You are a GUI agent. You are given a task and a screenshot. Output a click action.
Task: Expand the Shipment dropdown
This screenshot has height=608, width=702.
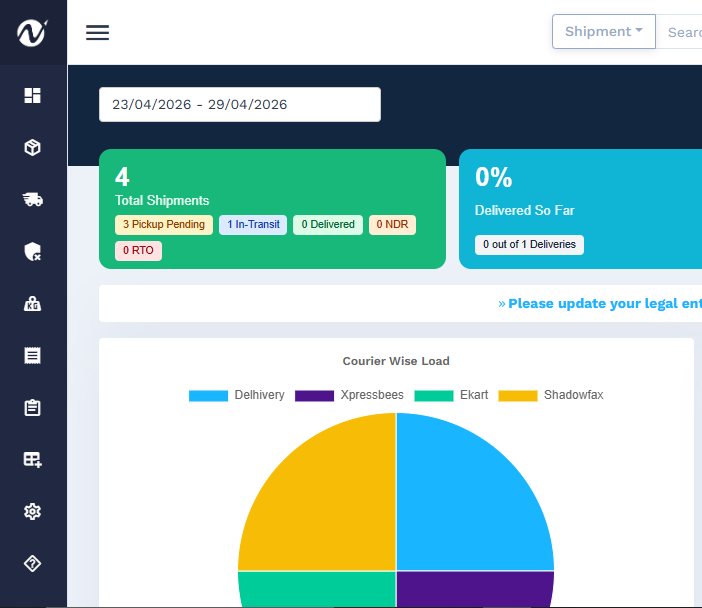604,31
